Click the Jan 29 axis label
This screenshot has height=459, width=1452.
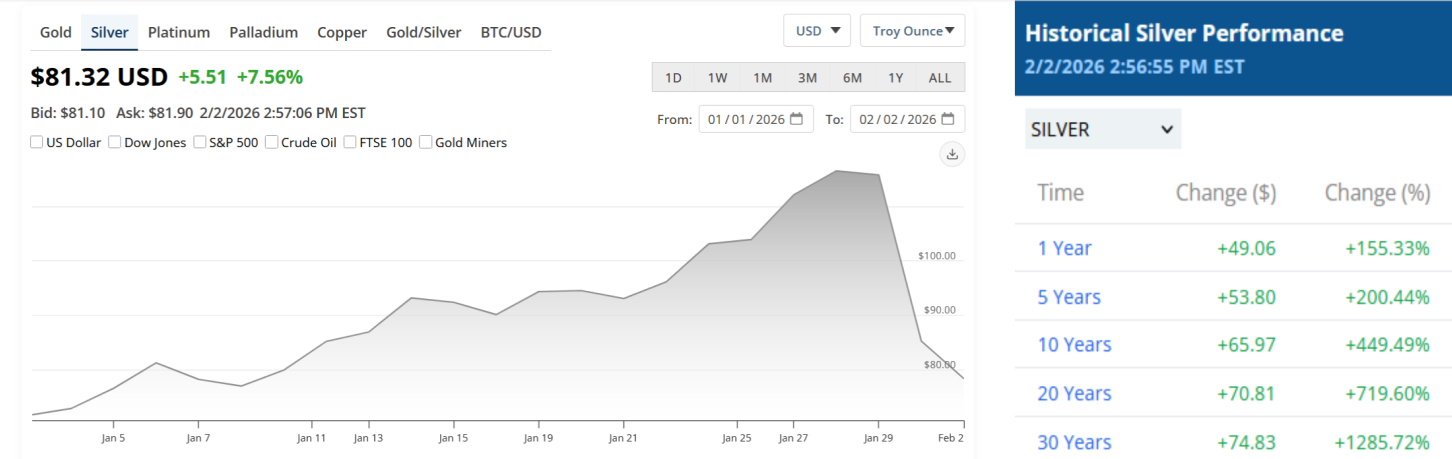(x=878, y=437)
